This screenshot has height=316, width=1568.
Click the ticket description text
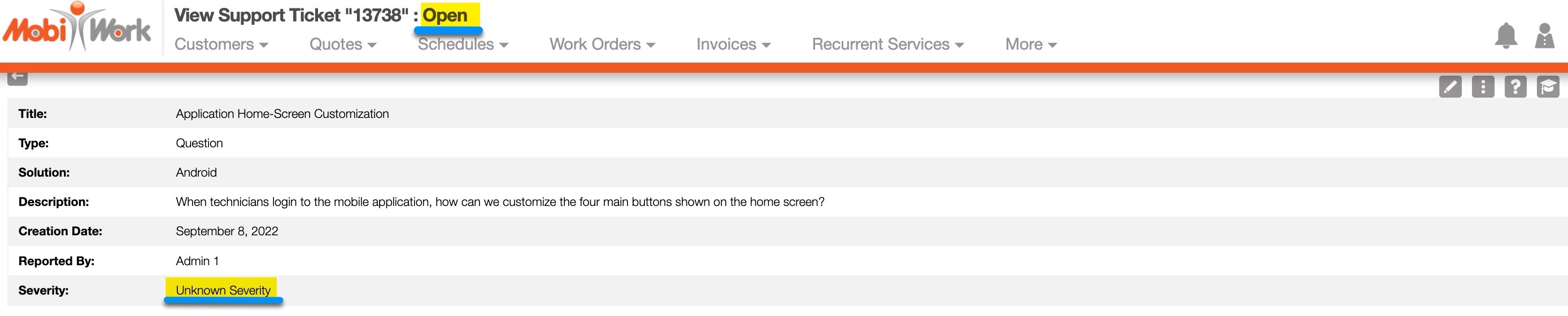click(500, 202)
